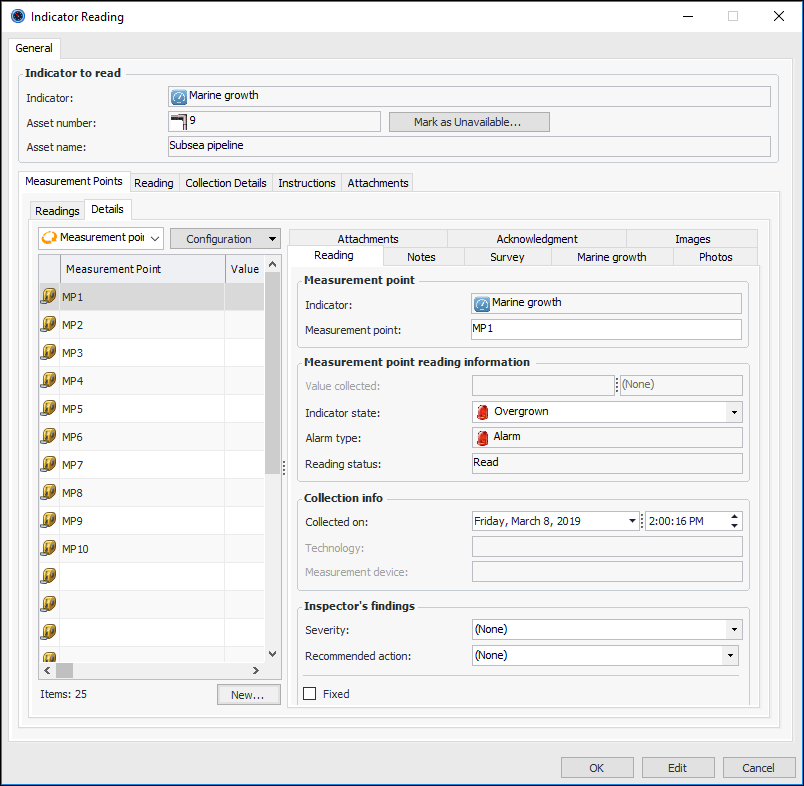The height and width of the screenshot is (786, 804).
Task: Expand the Configuration dropdown button
Action: pyautogui.click(x=272, y=239)
